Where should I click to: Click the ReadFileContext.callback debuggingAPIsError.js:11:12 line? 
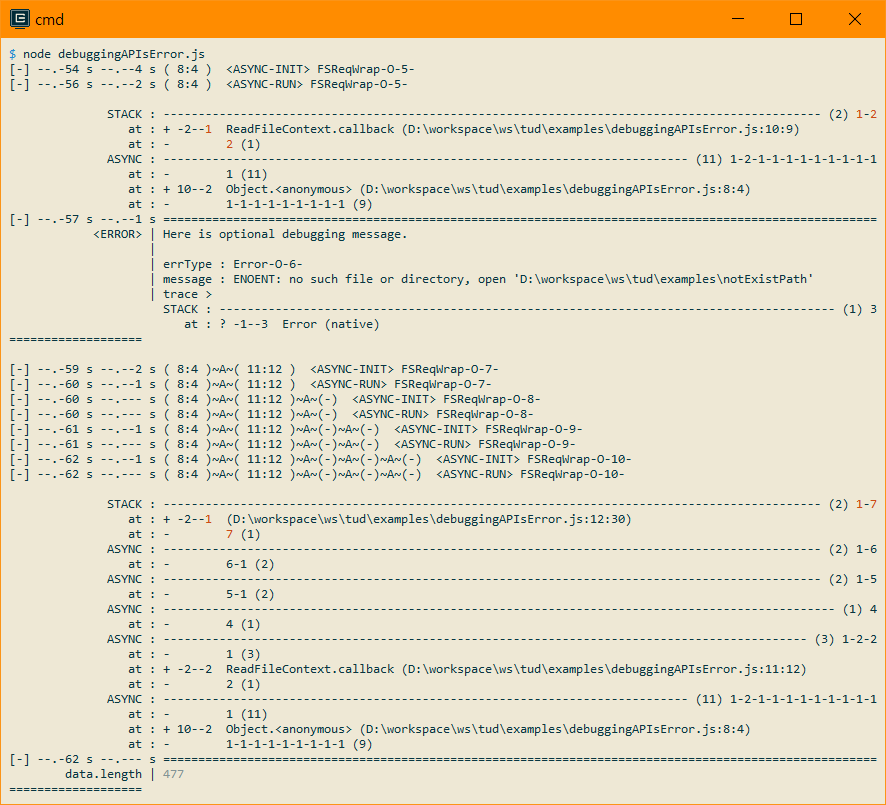click(x=467, y=669)
